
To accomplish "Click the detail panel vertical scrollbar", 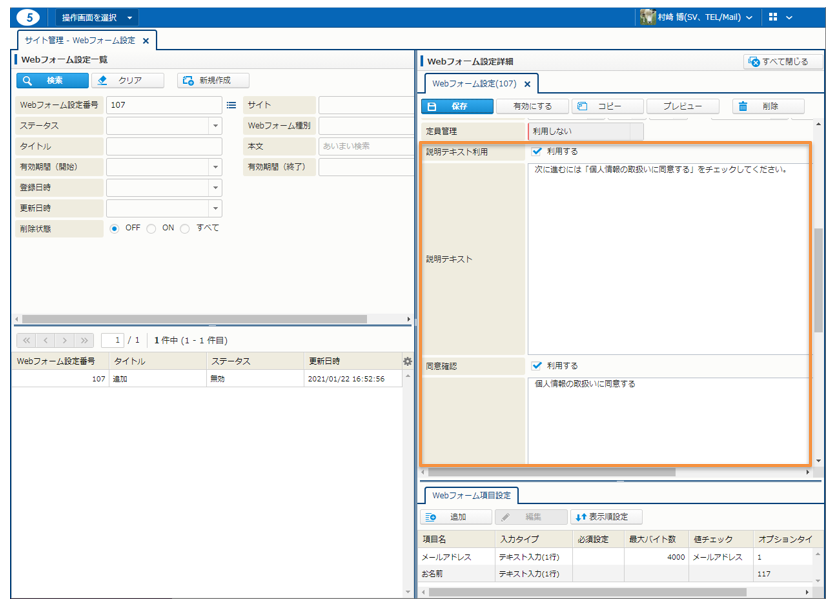I will point(819,280).
